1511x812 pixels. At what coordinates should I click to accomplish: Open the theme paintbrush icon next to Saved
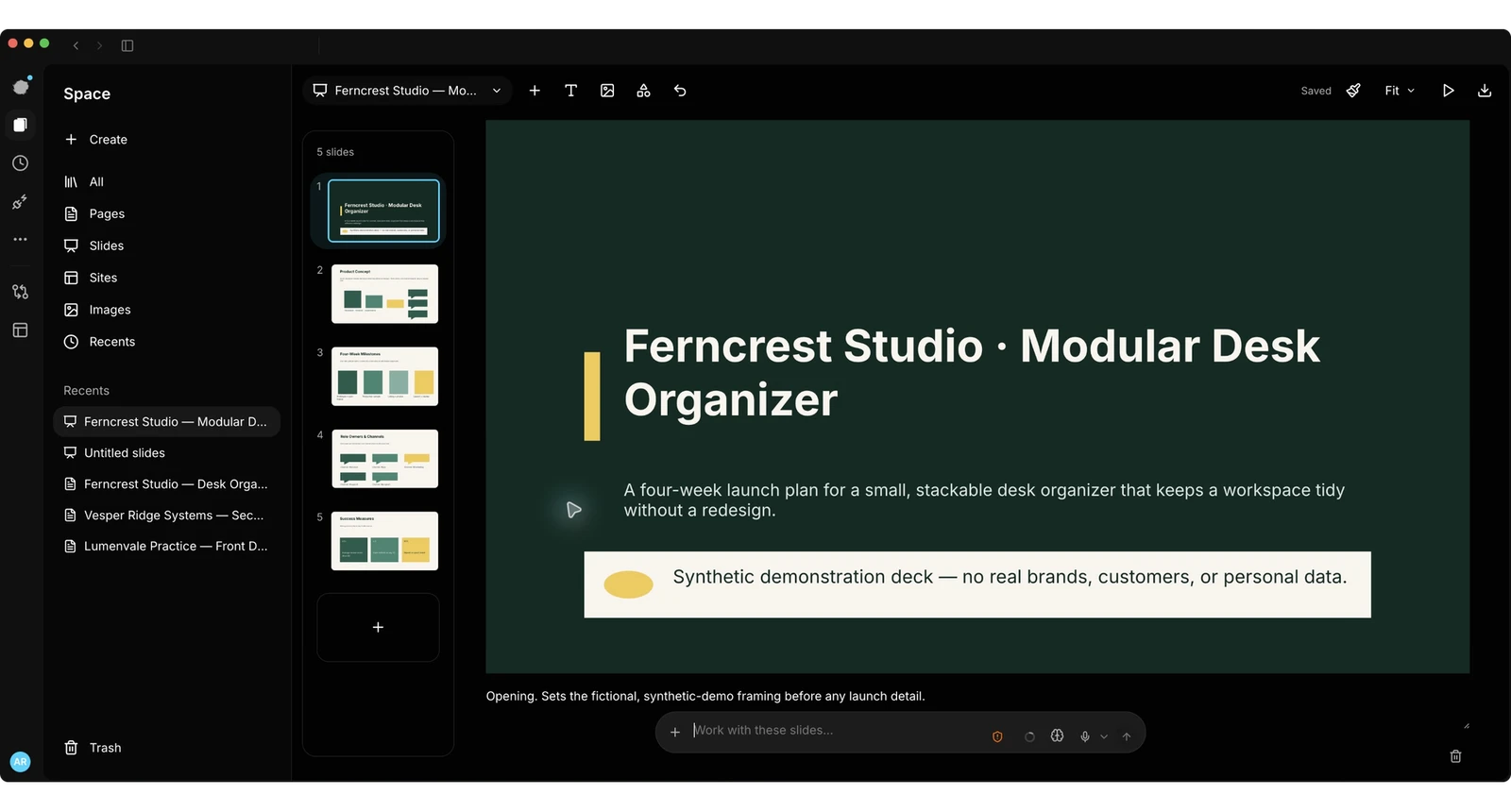pos(1353,91)
